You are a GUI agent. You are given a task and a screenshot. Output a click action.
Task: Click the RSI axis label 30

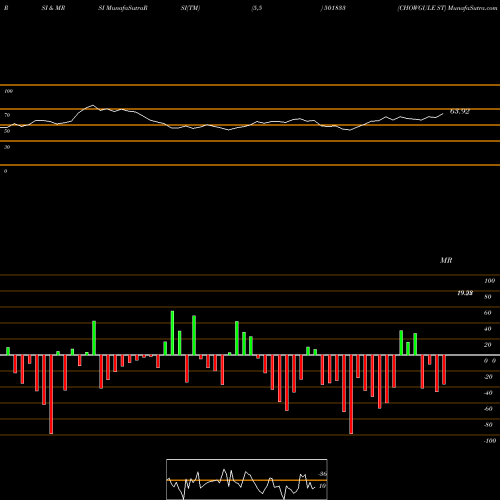click(7, 147)
